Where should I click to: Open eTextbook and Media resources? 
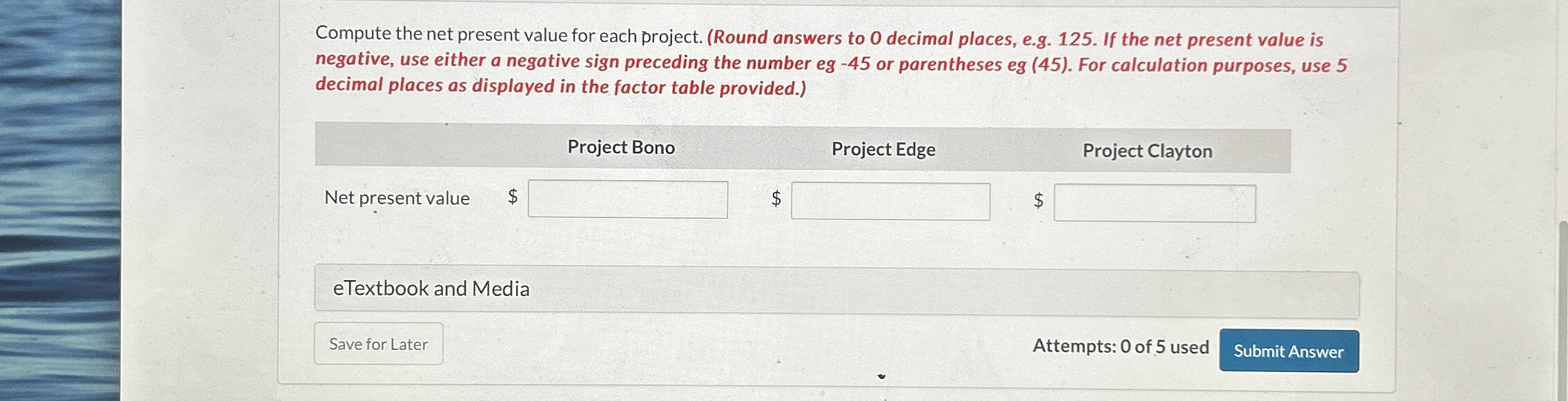[x=431, y=289]
